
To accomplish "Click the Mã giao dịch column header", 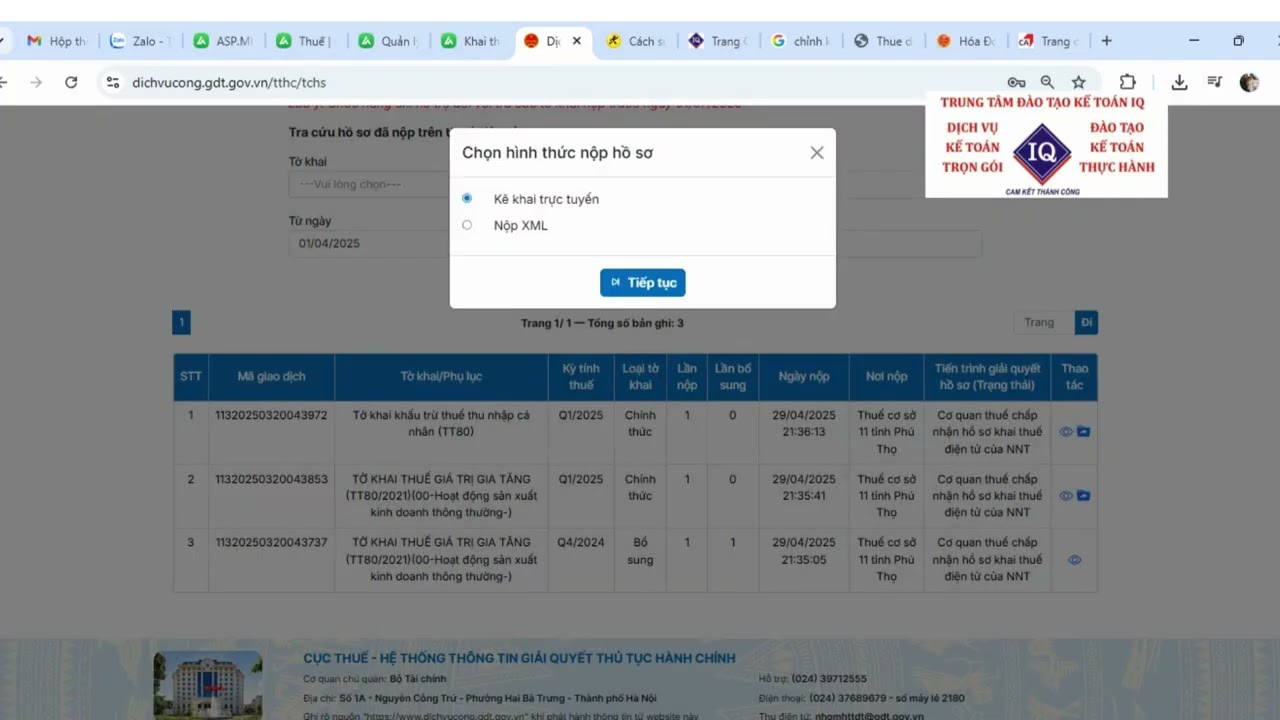I will [x=272, y=377].
